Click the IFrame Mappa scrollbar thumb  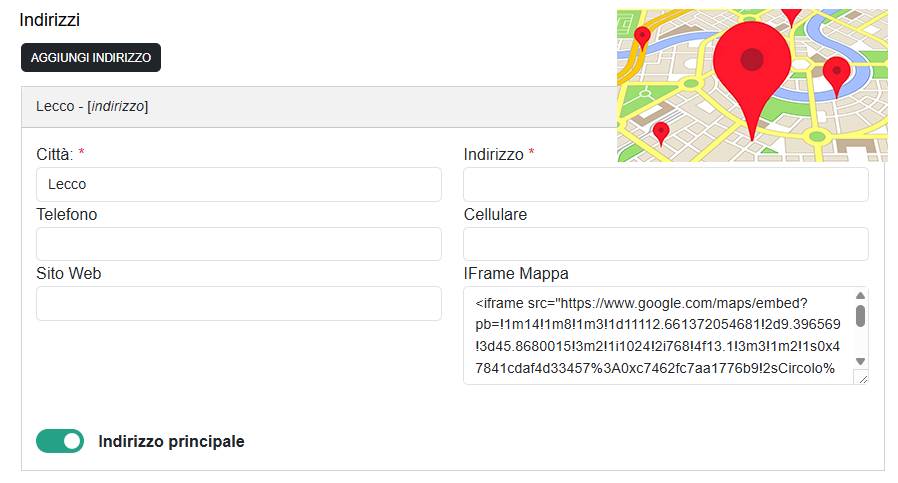click(860, 316)
